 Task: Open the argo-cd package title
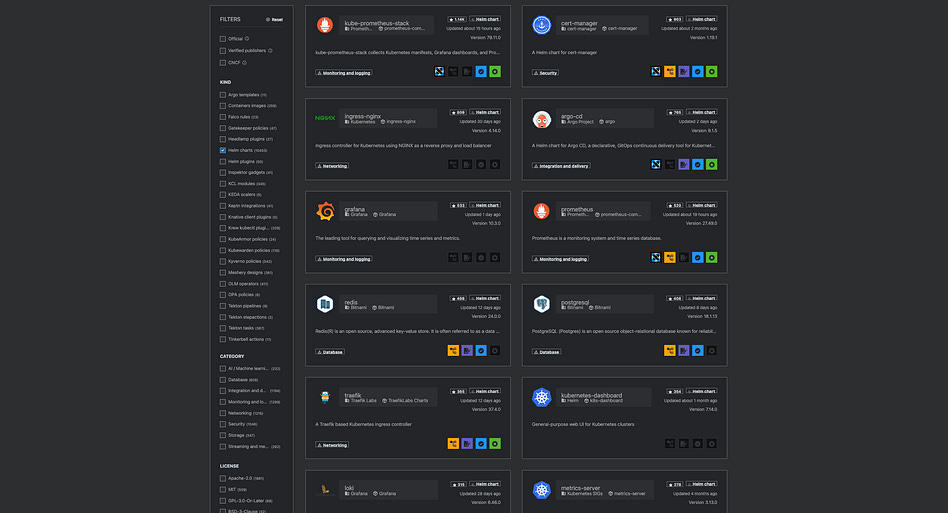571,116
